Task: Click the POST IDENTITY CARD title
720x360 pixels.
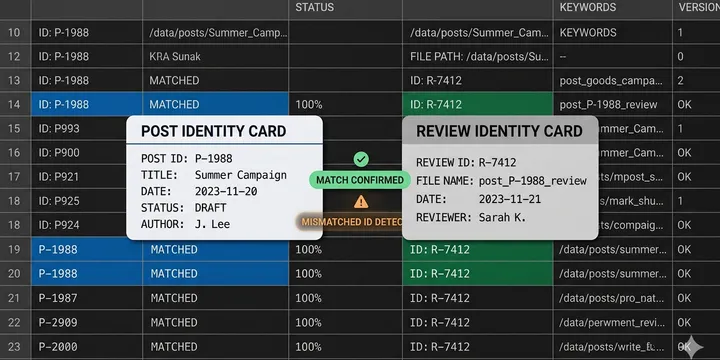Action: point(214,131)
